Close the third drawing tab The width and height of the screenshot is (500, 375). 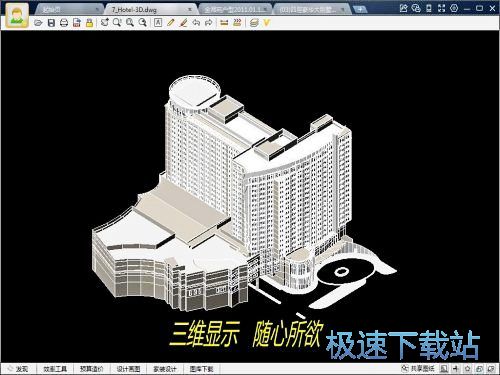tap(265, 9)
